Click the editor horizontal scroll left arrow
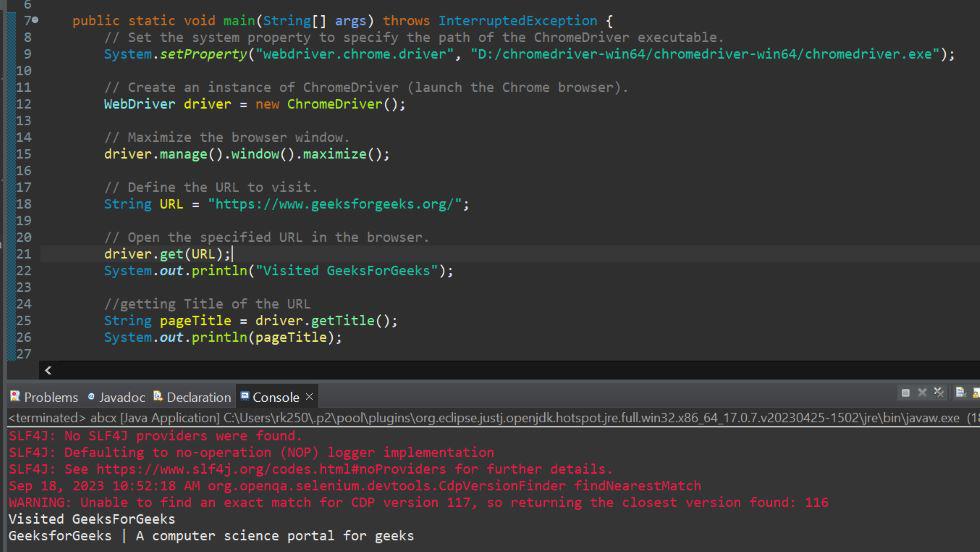 [48, 370]
